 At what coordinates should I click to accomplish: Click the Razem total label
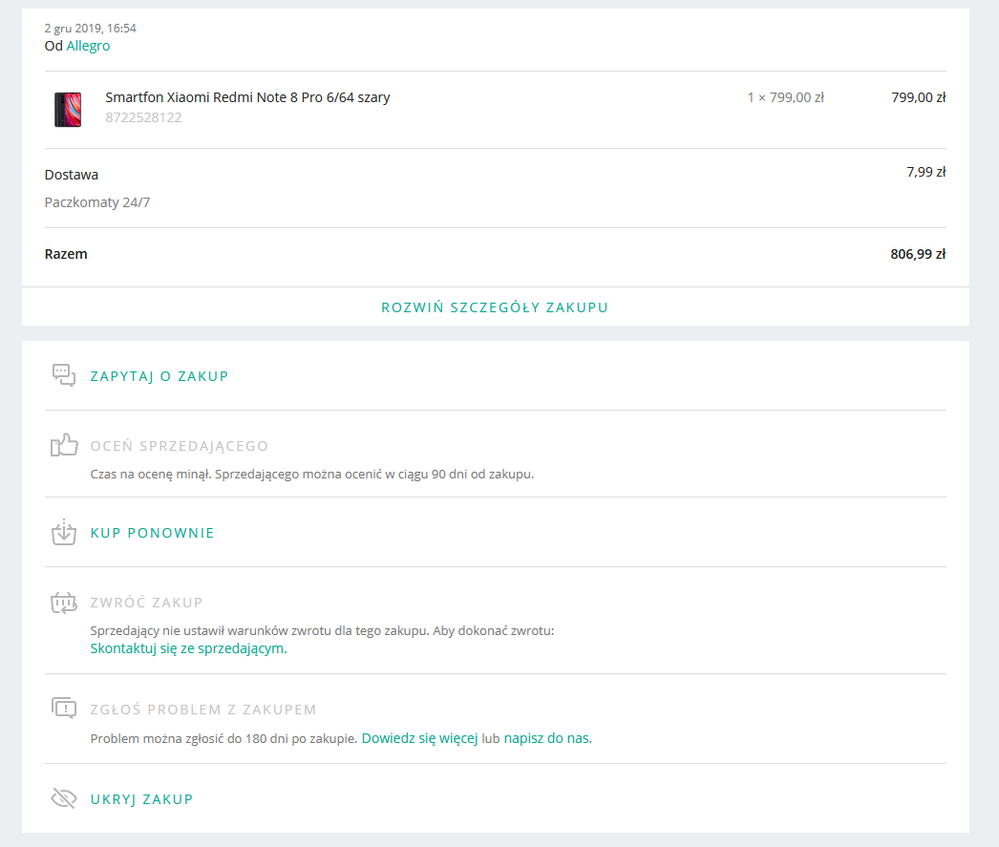tap(66, 254)
